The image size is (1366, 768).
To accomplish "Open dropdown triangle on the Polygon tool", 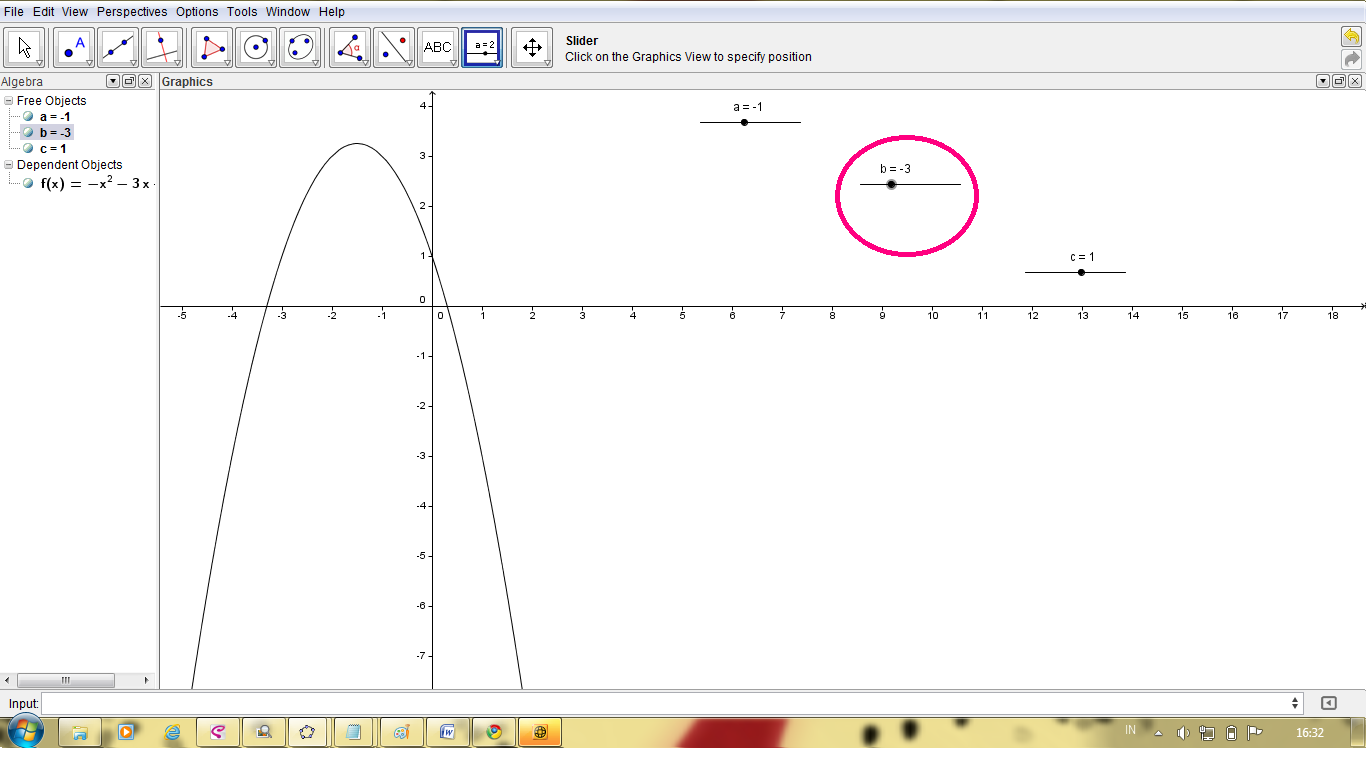I will 227,63.
